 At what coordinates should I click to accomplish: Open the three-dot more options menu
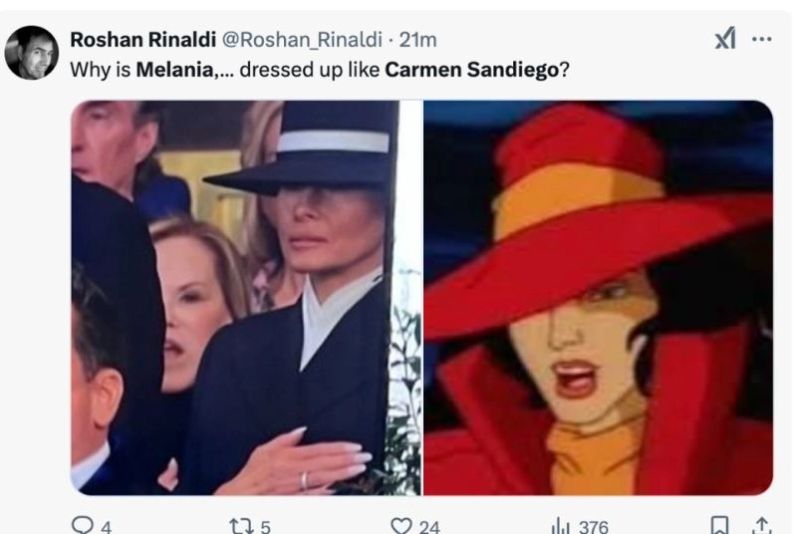coord(762,38)
